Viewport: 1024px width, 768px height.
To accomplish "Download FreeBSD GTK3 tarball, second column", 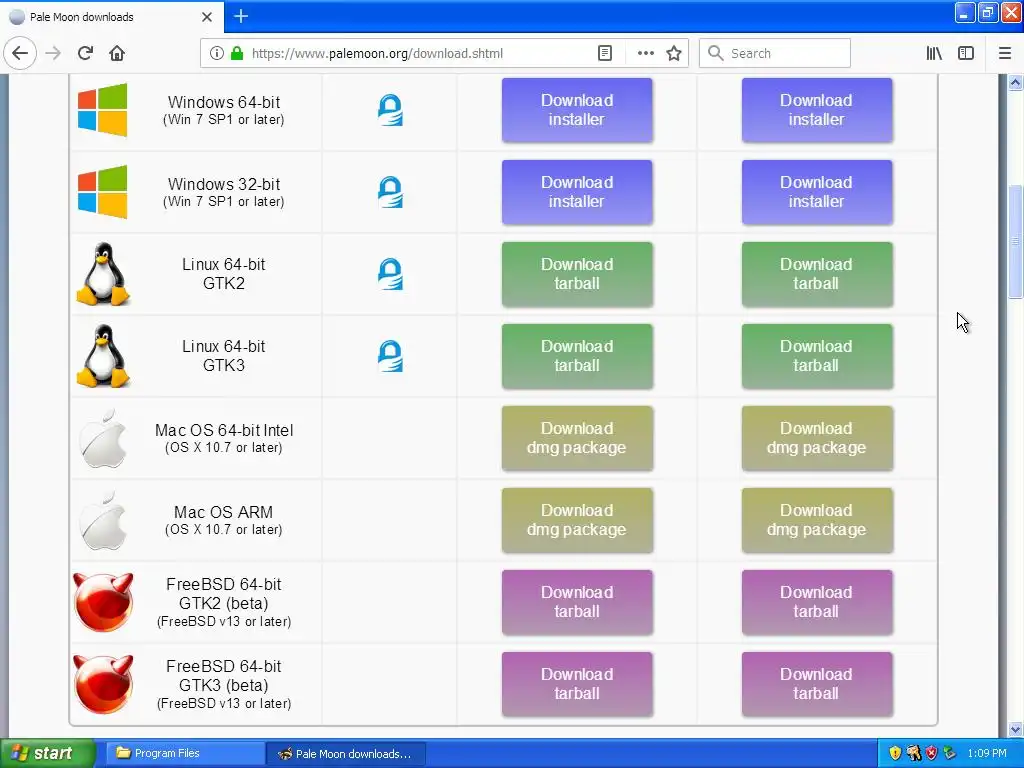I will point(816,684).
